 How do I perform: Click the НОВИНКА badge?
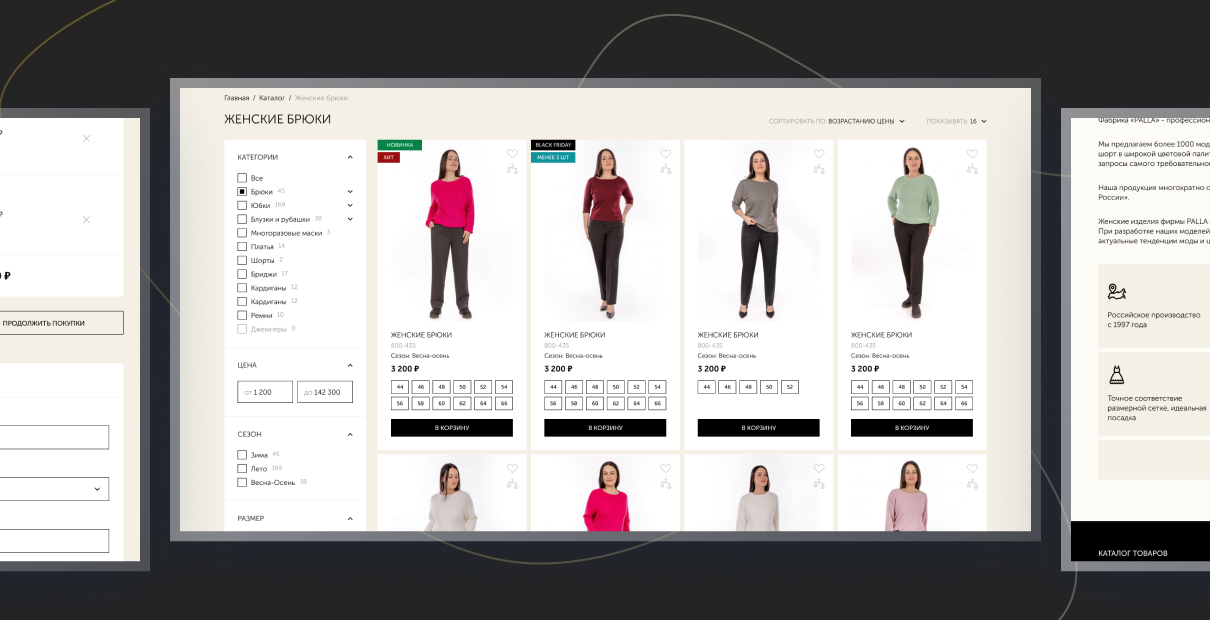click(399, 145)
